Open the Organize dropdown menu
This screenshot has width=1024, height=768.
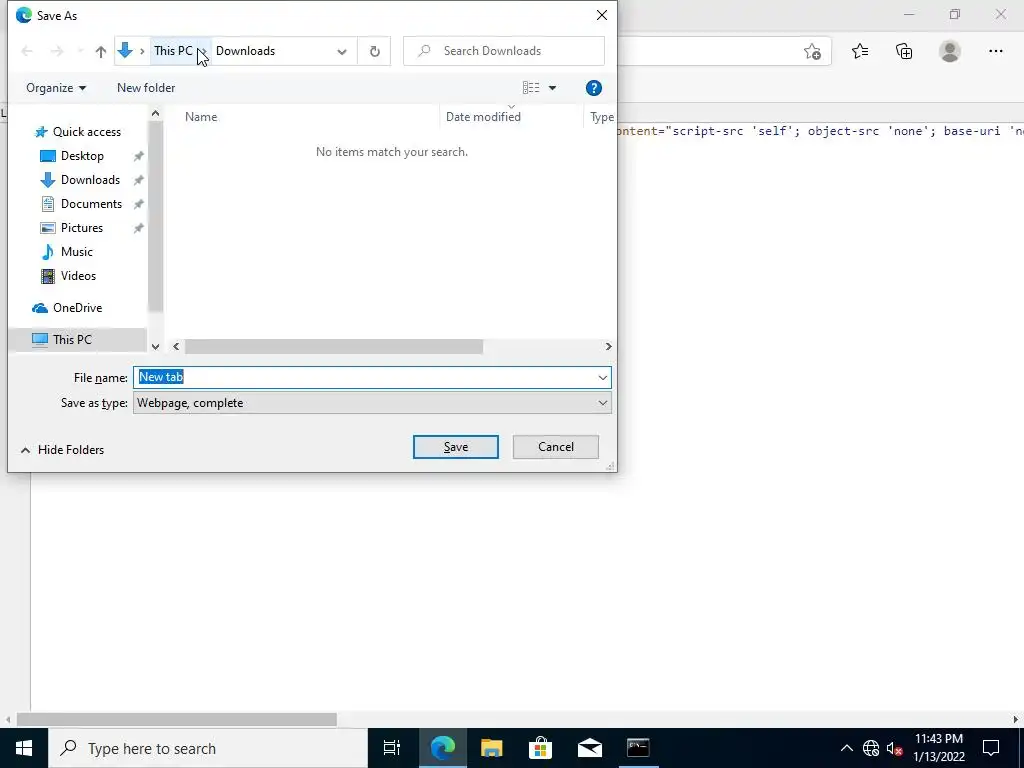click(x=56, y=88)
